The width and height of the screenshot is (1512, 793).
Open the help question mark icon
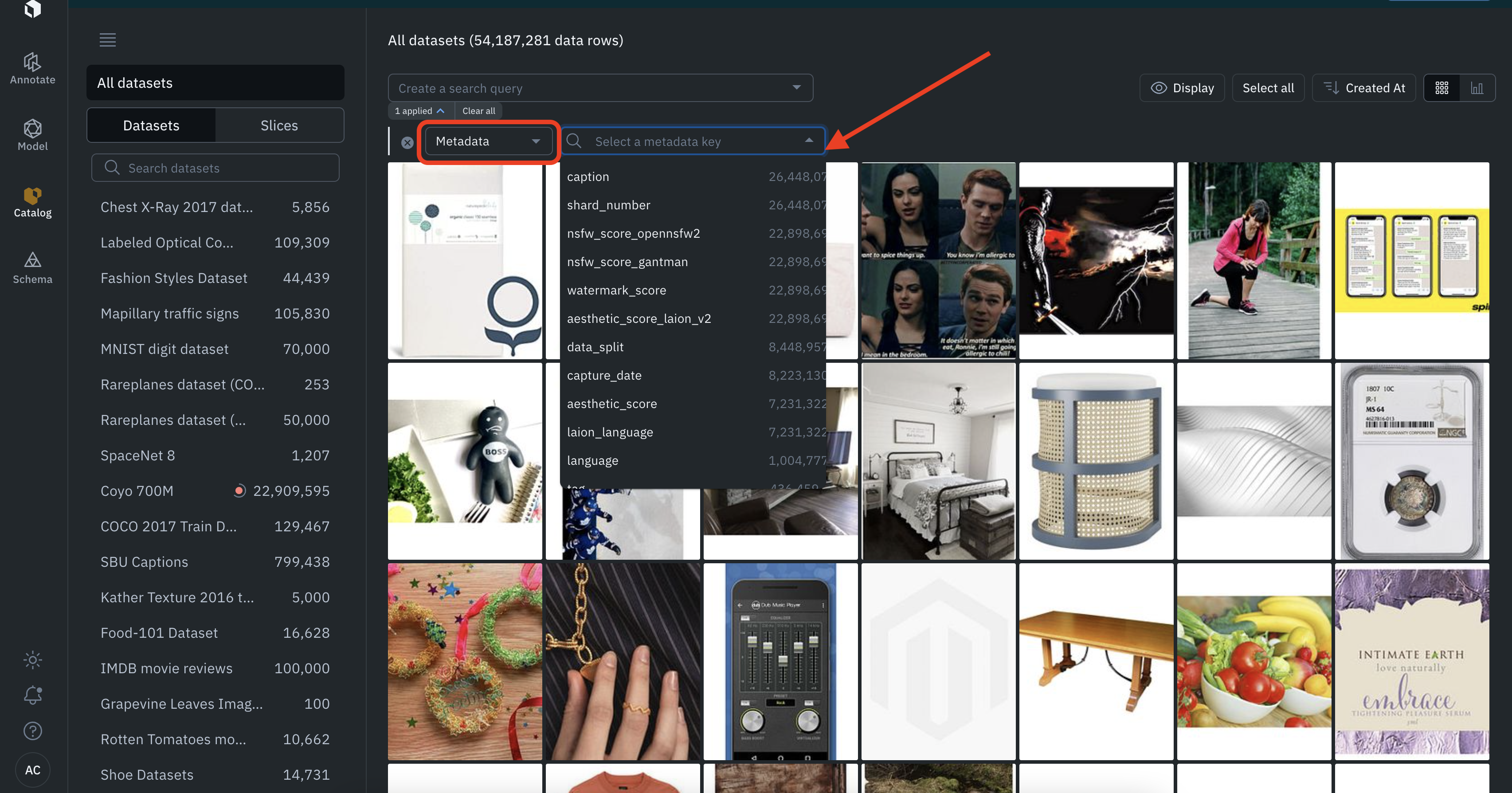tap(32, 731)
